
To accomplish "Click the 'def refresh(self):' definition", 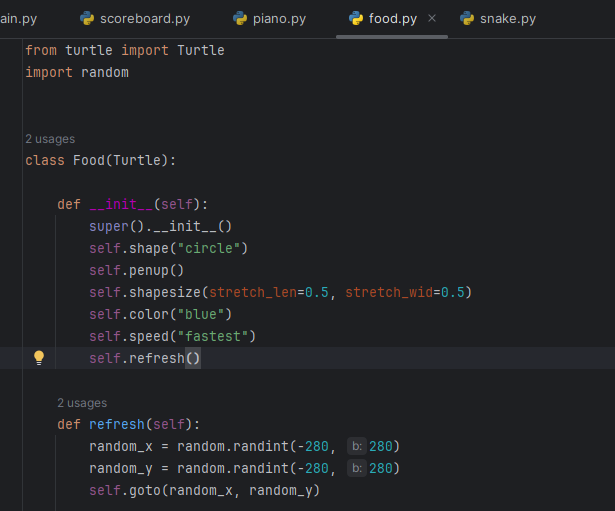I will click(x=129, y=424).
